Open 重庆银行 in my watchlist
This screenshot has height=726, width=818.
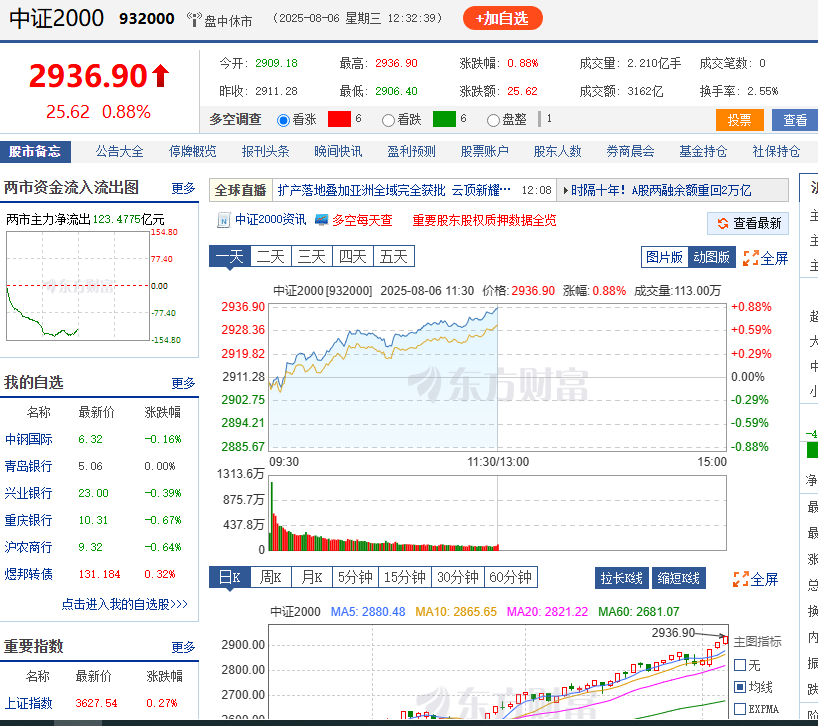coord(29,521)
